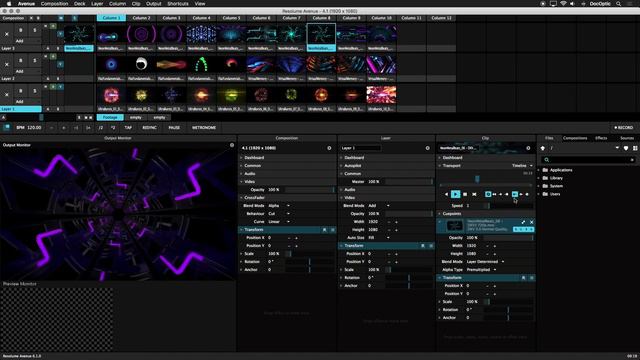Open Layer panel settings gear
The width and height of the screenshot is (640, 360).
click(428, 148)
